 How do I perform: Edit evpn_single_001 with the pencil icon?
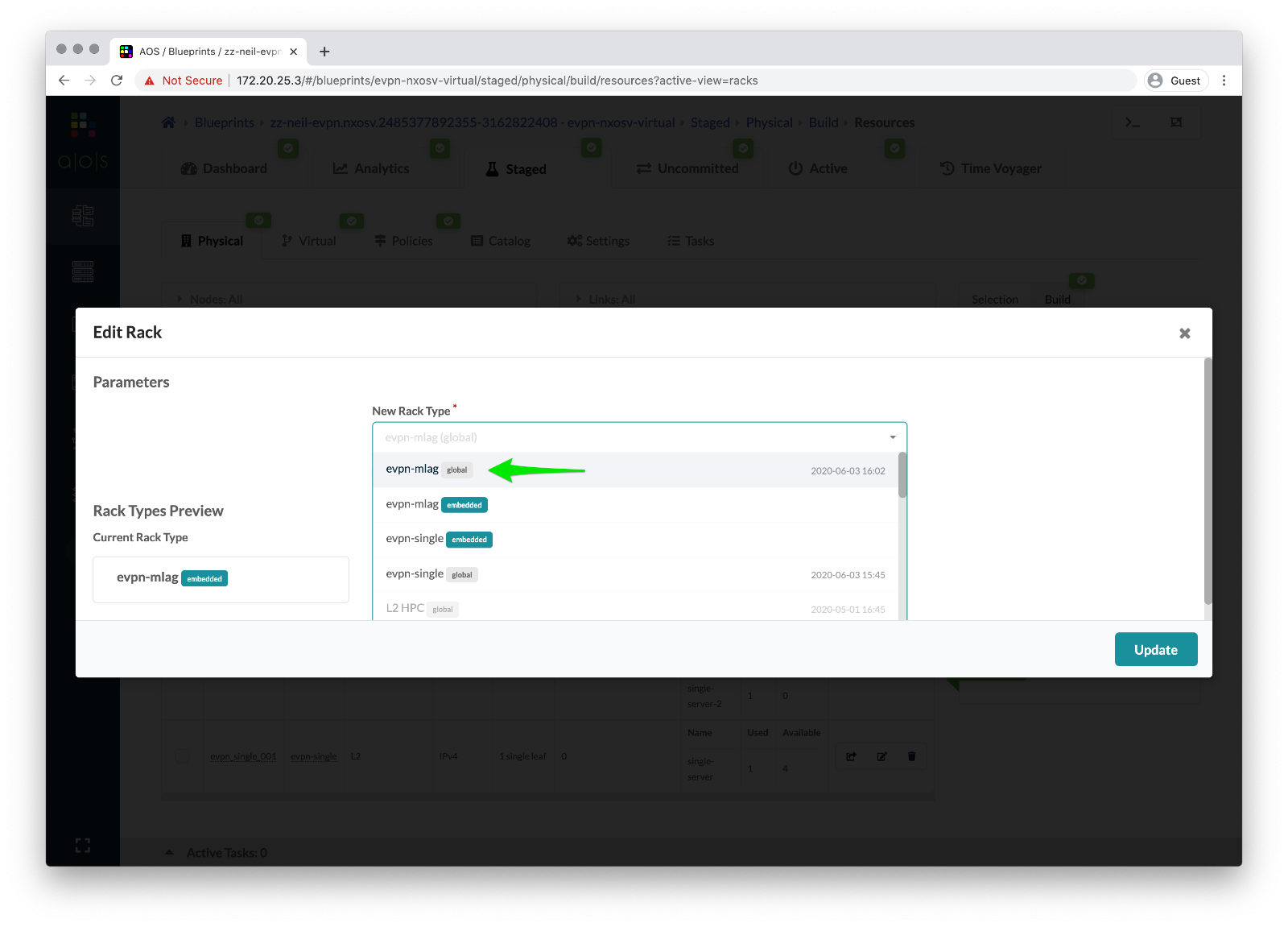881,756
